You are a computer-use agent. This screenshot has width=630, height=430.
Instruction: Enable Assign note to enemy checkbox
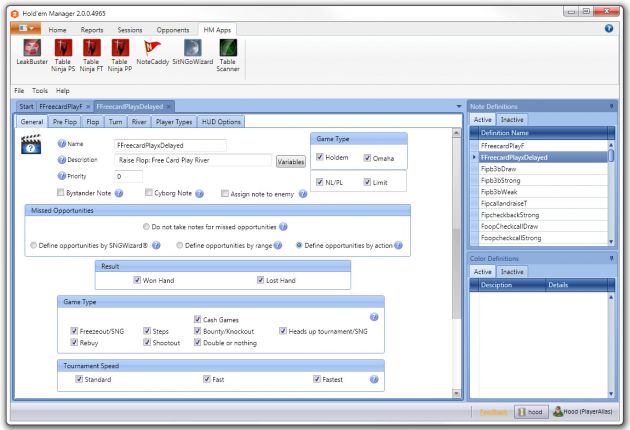(x=225, y=194)
